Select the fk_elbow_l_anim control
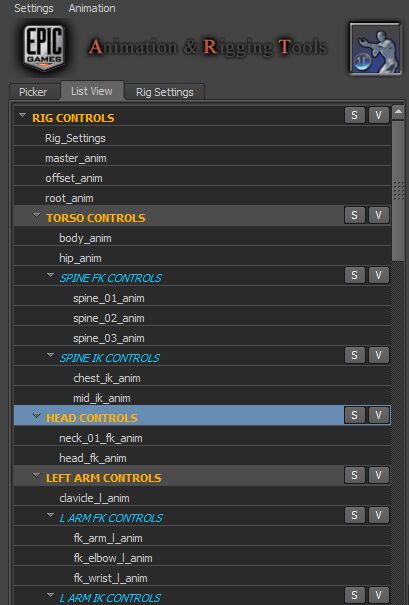 coord(202,558)
